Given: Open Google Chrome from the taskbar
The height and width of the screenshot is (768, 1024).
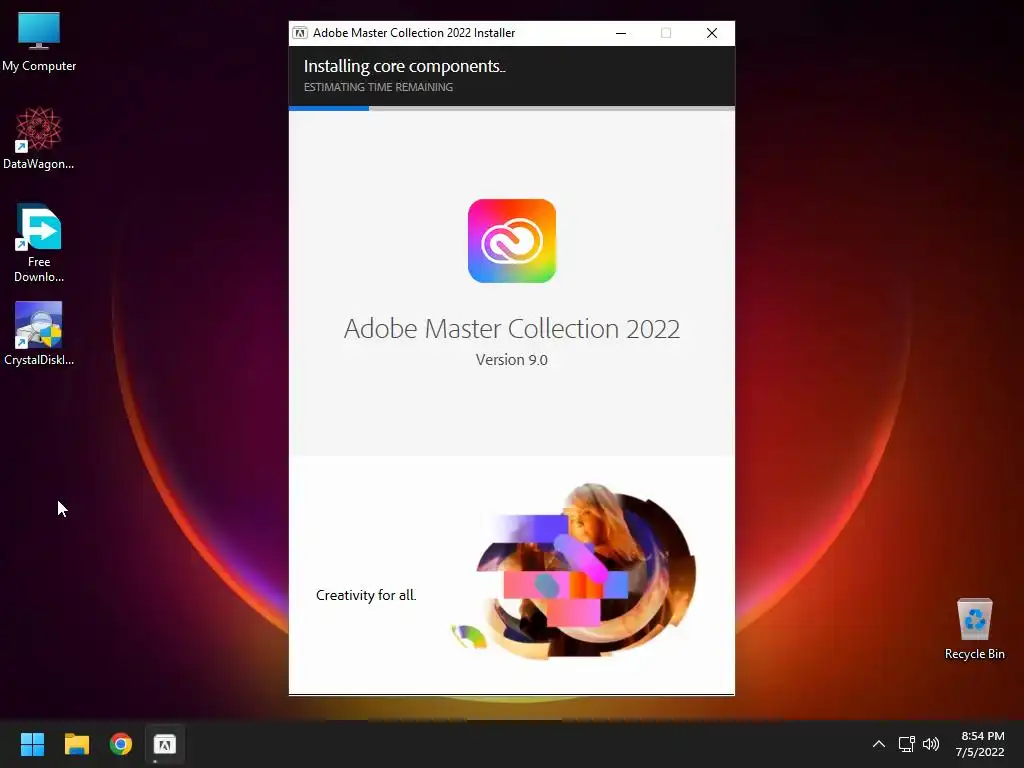Looking at the screenshot, I should pos(121,744).
